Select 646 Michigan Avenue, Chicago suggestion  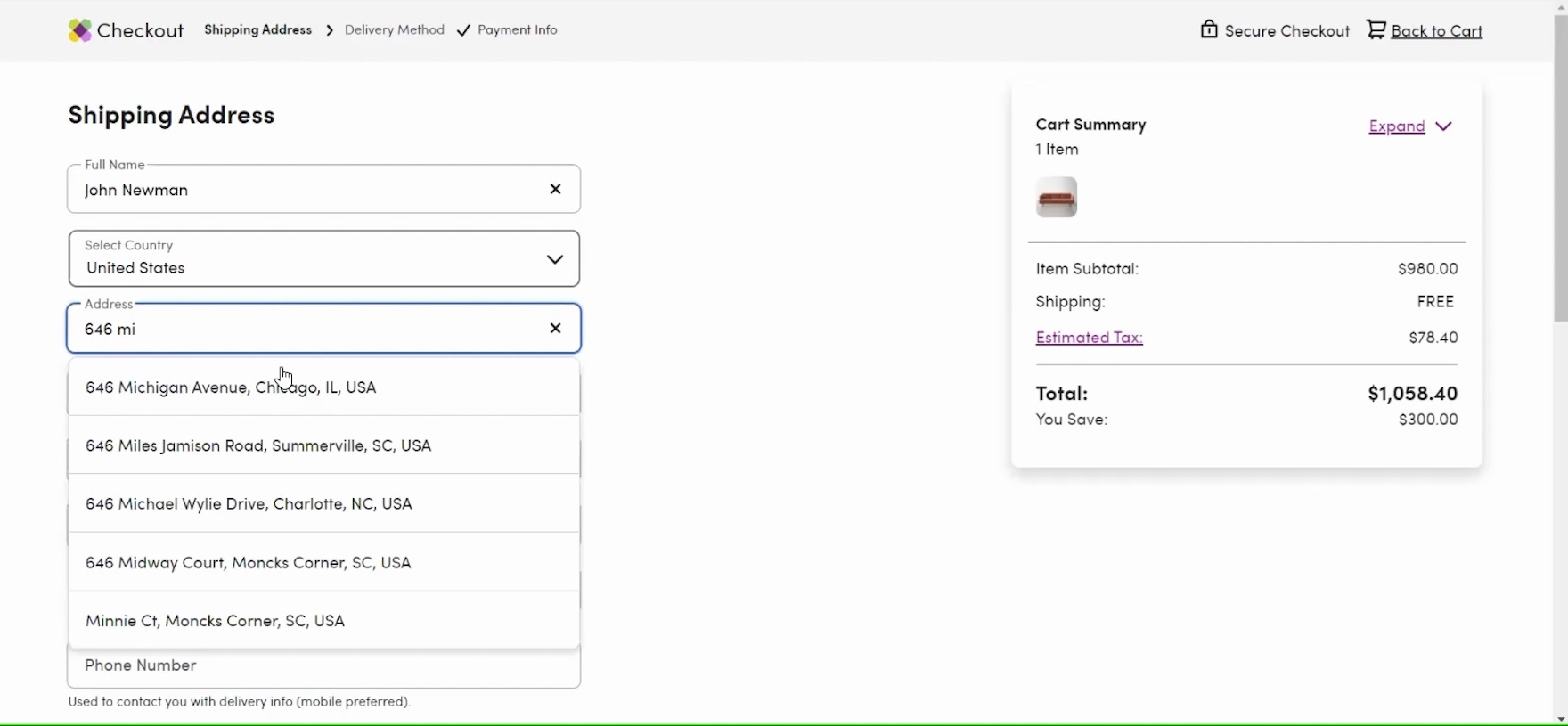point(231,387)
